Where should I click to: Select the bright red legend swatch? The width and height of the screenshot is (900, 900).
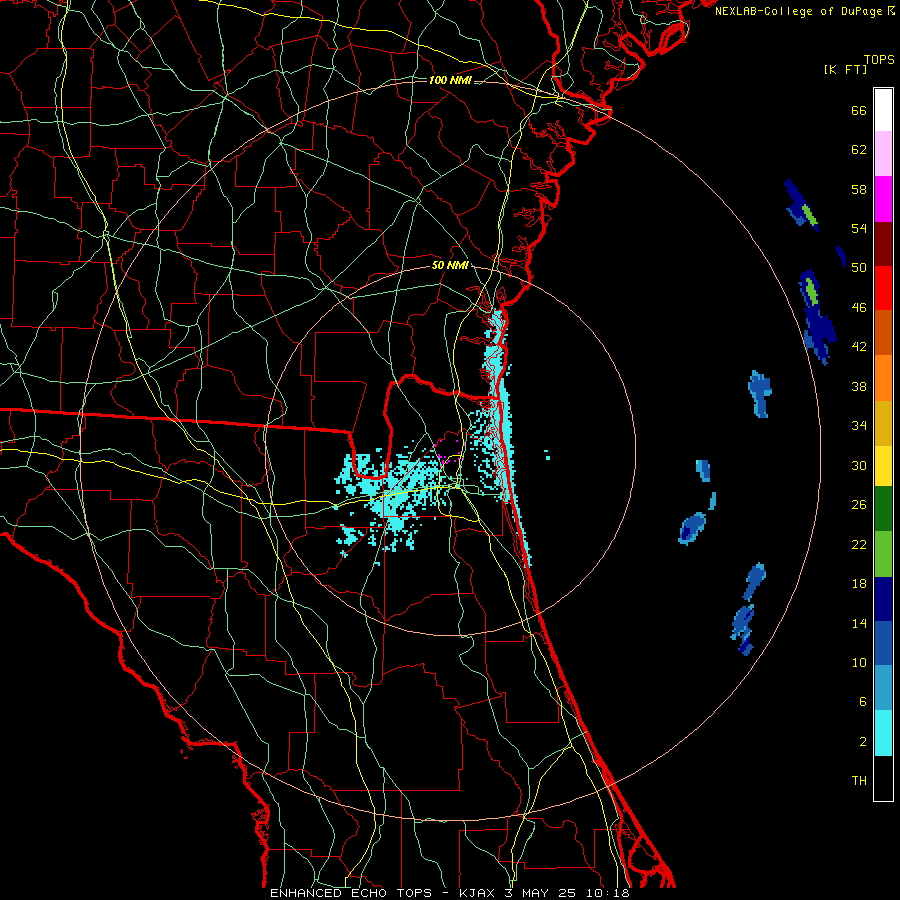pyautogui.click(x=883, y=288)
